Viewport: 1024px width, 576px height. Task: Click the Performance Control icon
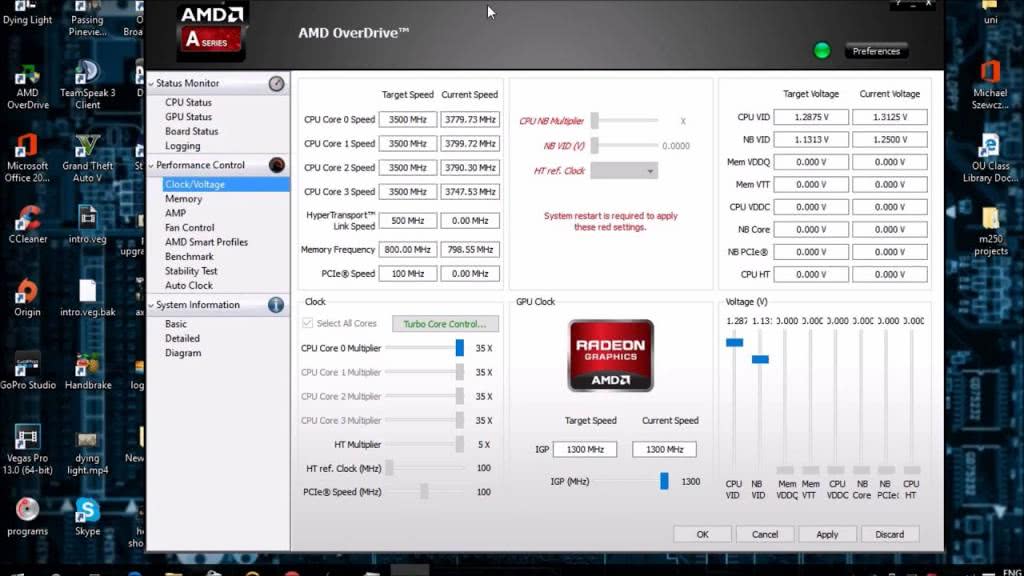coord(277,165)
